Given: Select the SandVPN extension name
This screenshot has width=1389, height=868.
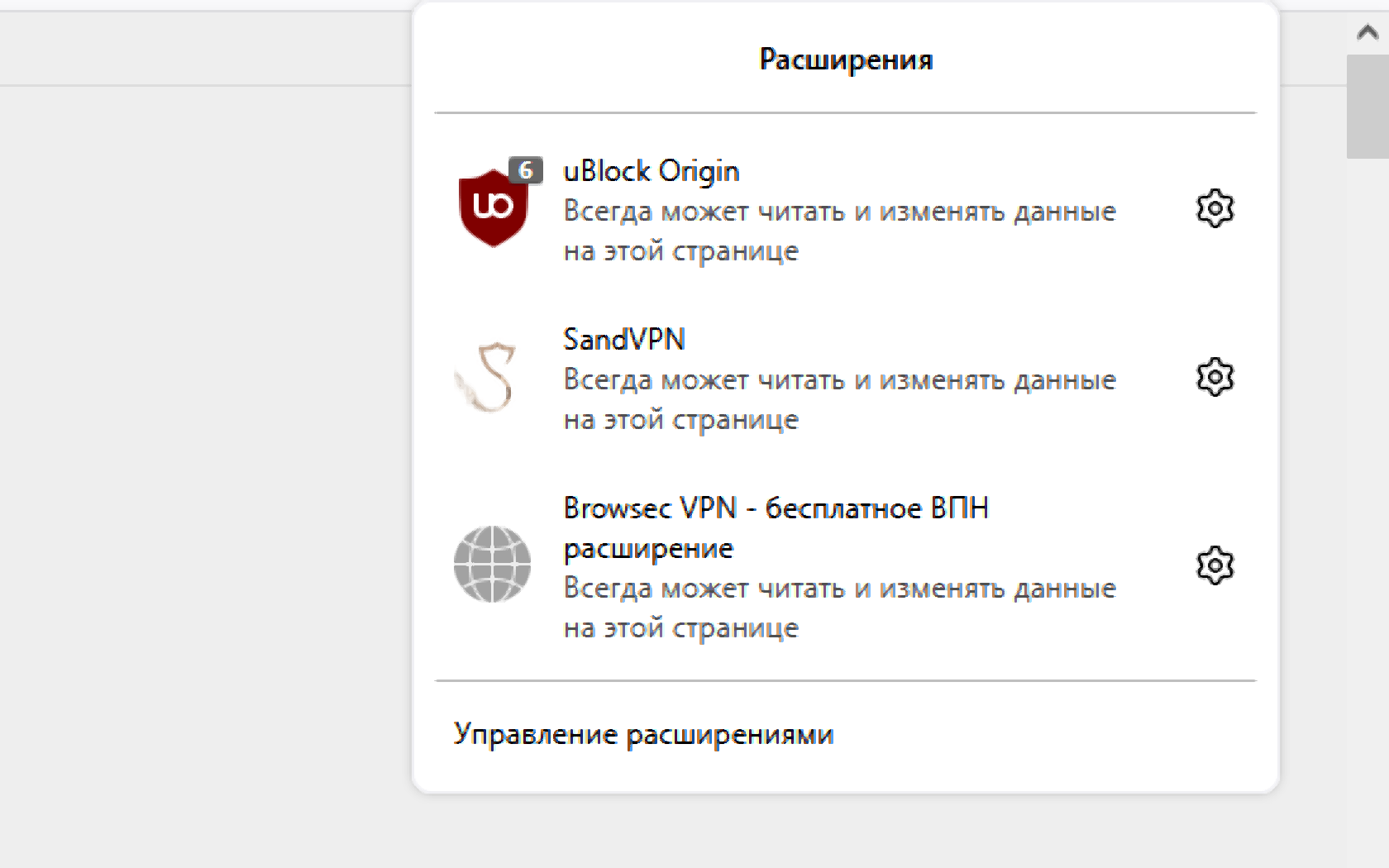Looking at the screenshot, I should tap(624, 340).
